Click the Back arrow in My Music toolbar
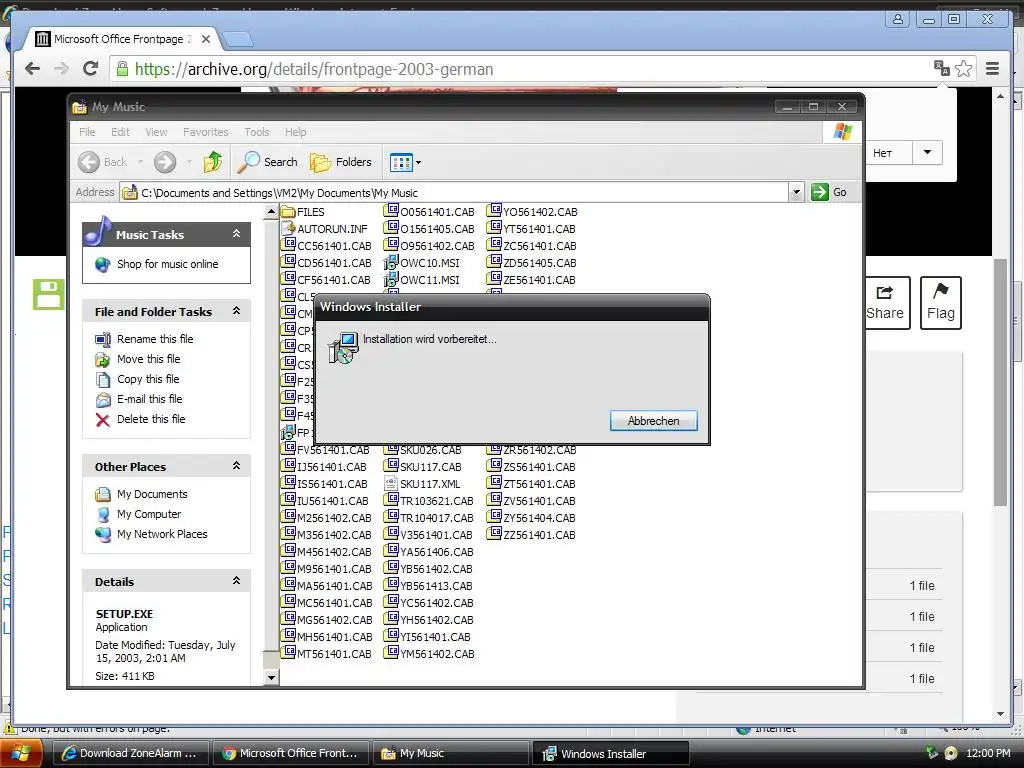 (x=89, y=162)
